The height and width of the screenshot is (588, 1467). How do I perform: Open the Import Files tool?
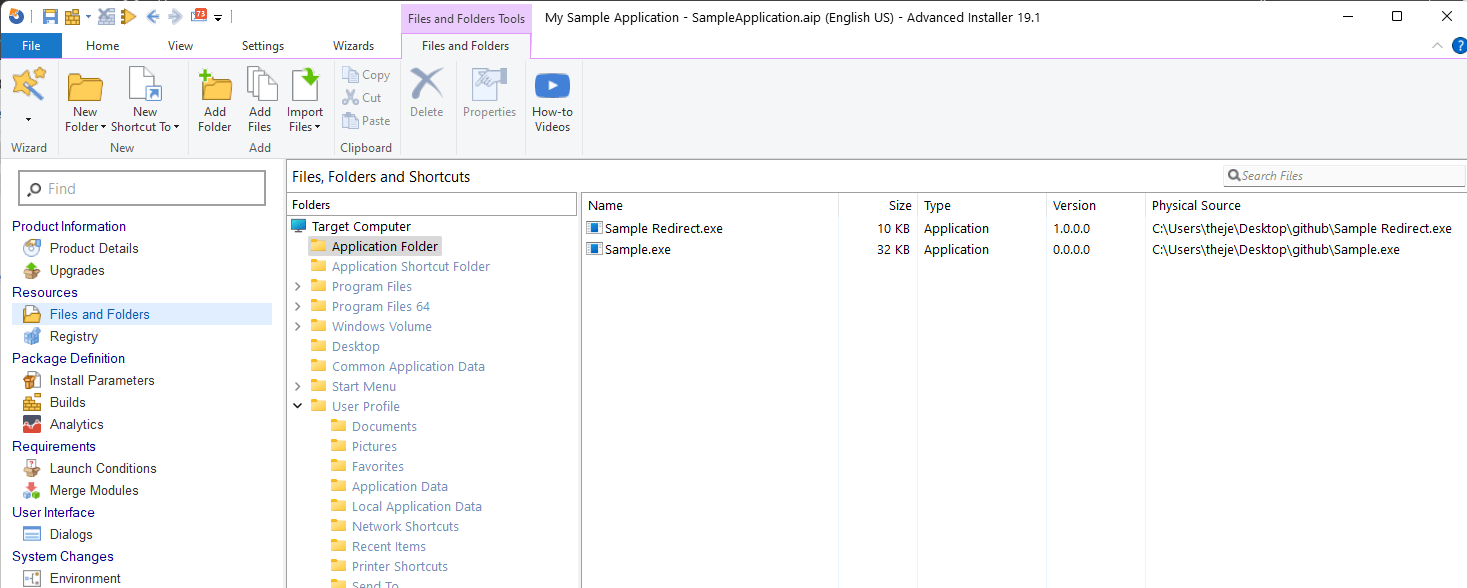(x=304, y=97)
